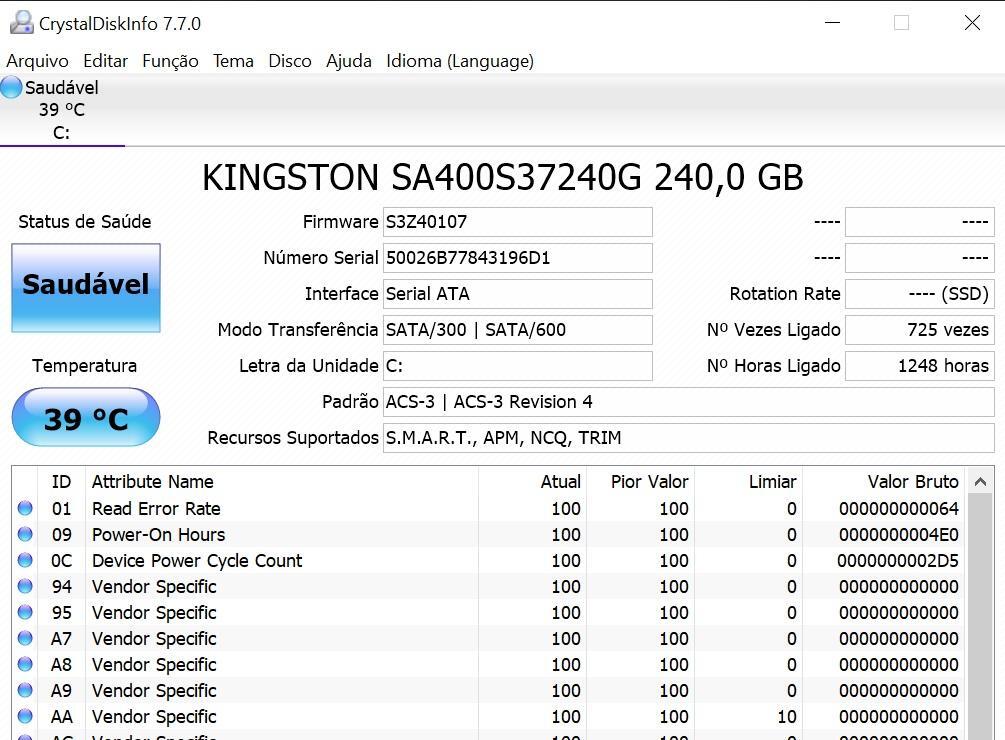Click the 39 °C temperature button
Viewport: 1005px width, 740px height.
[x=86, y=417]
